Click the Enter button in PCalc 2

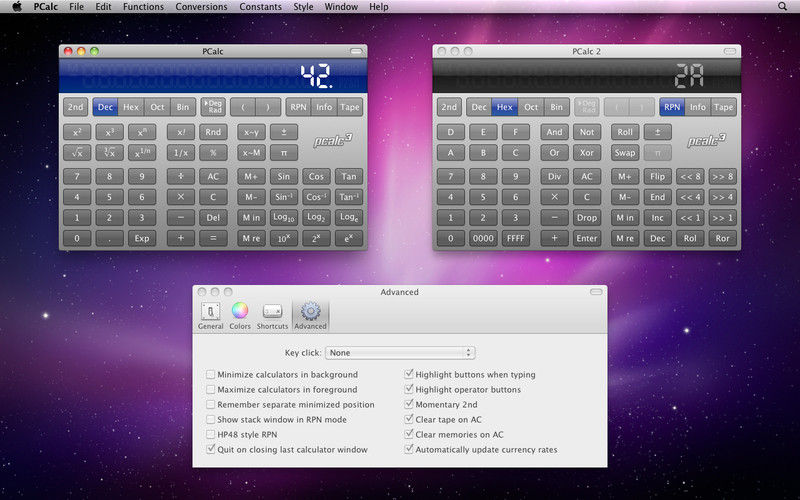point(587,238)
